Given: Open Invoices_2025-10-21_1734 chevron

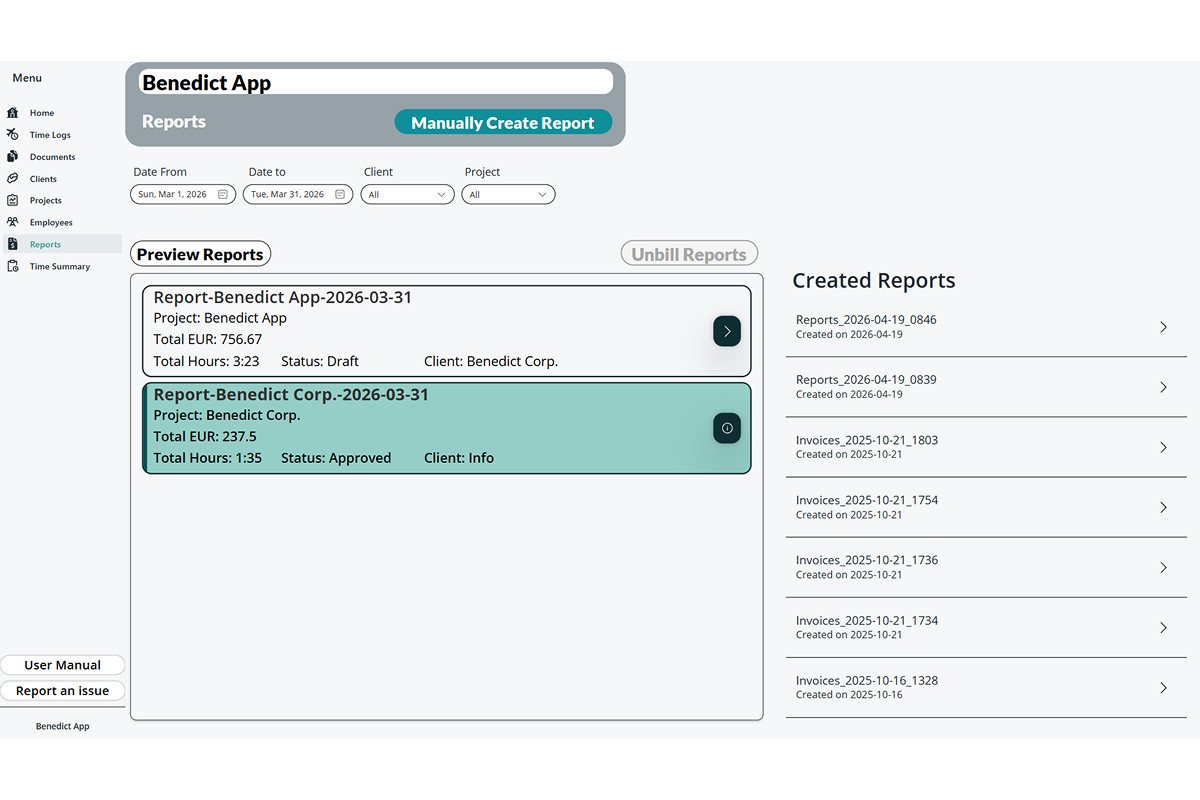Looking at the screenshot, I should click(1163, 627).
